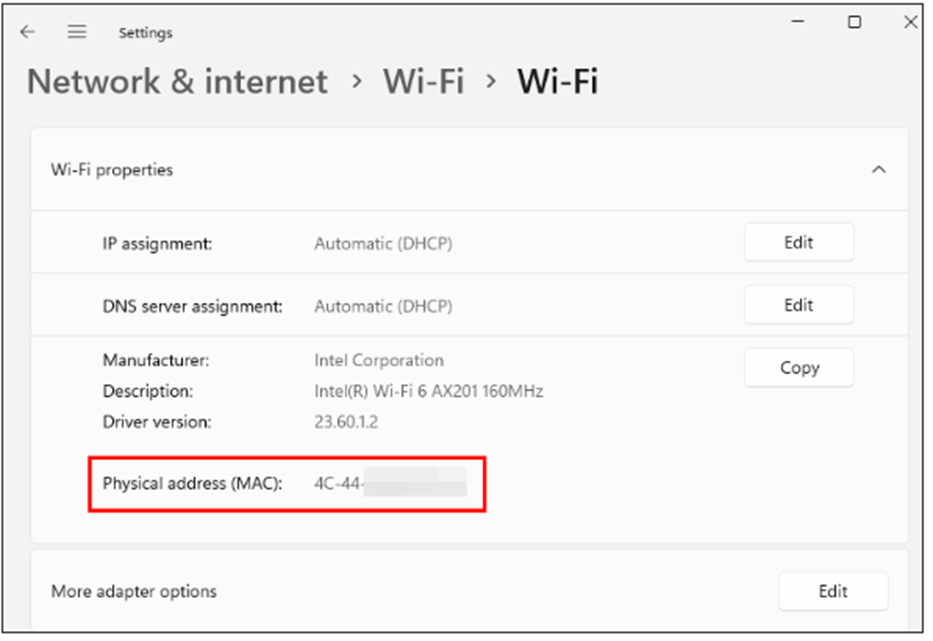The height and width of the screenshot is (641, 933).
Task: Click the Wi-Fi properties section header
Action: tap(112, 170)
